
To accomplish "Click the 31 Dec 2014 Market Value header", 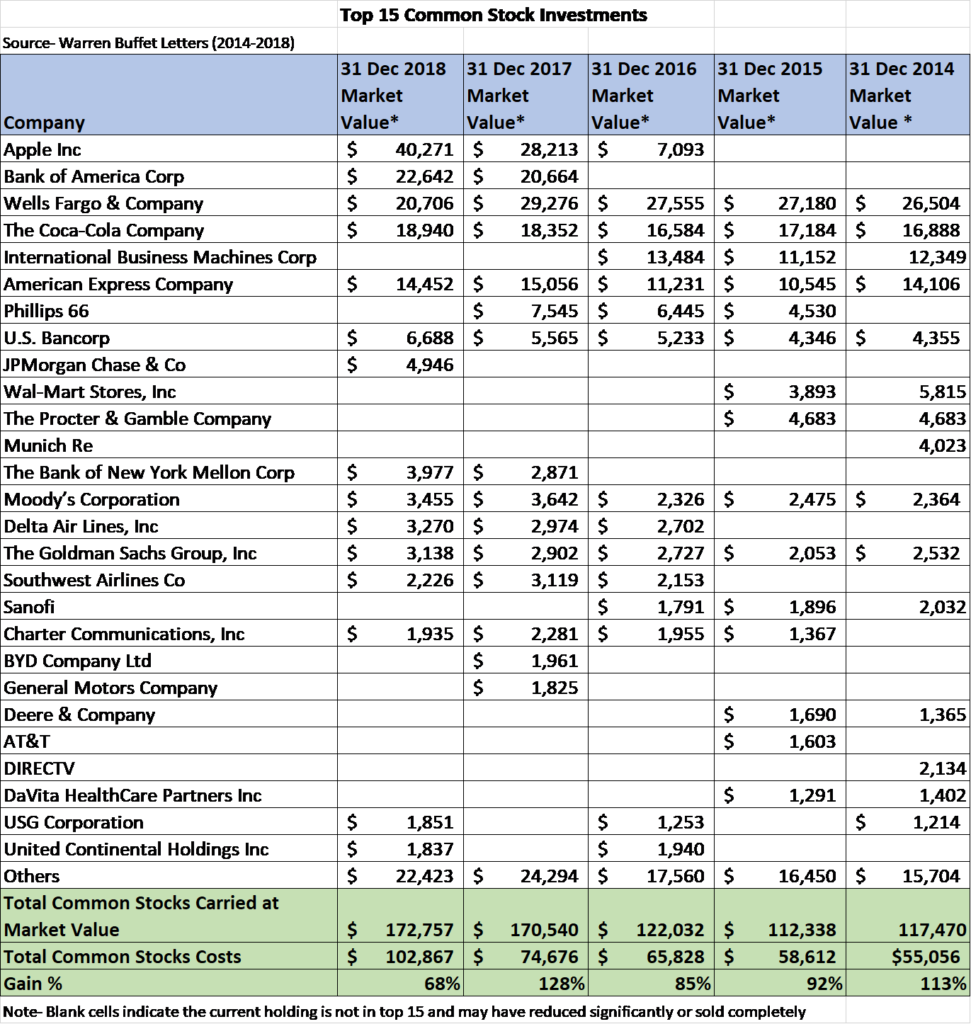I will (906, 95).
